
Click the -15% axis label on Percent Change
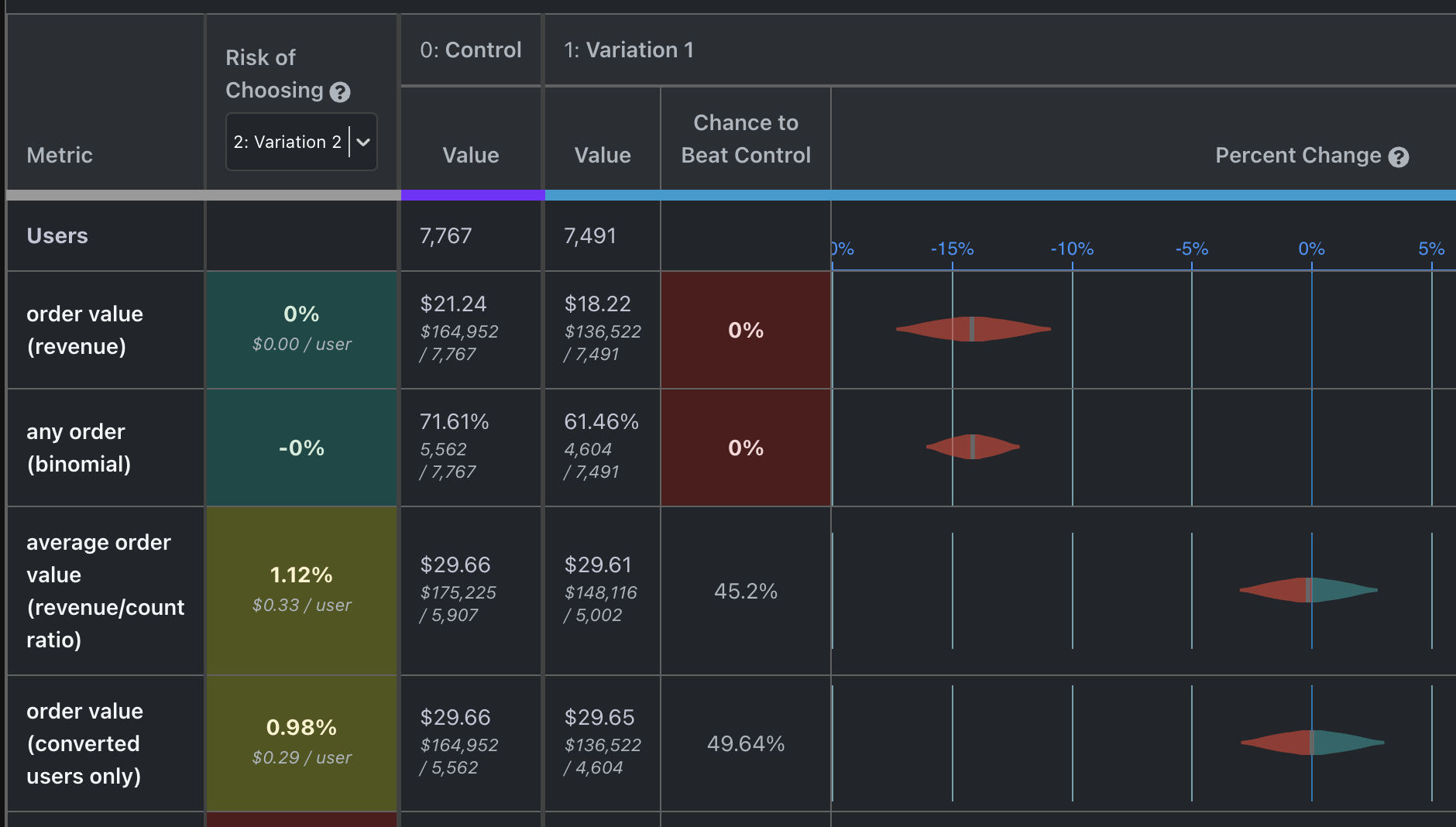952,249
